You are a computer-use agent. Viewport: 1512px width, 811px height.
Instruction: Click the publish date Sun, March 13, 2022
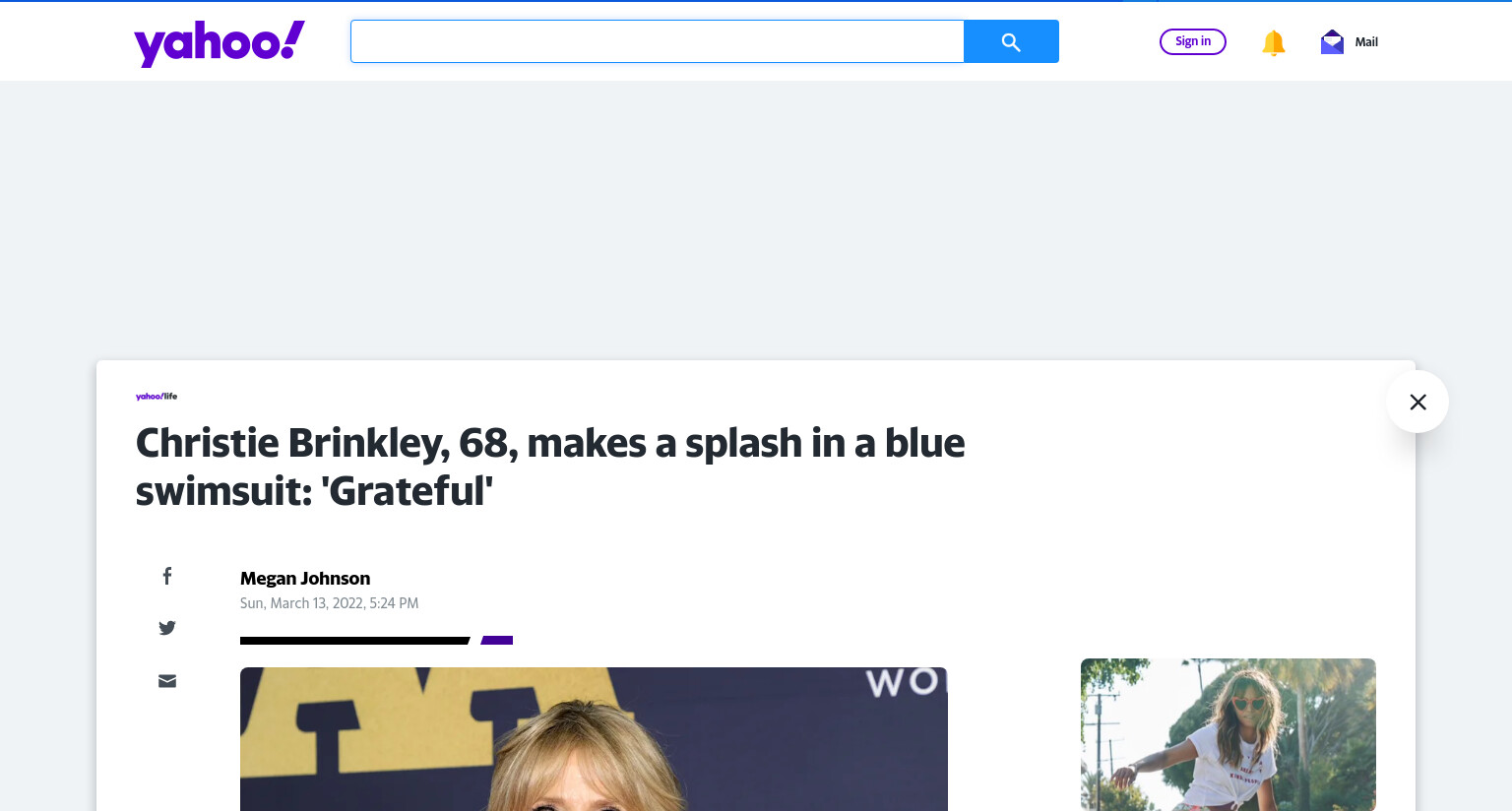tap(330, 603)
